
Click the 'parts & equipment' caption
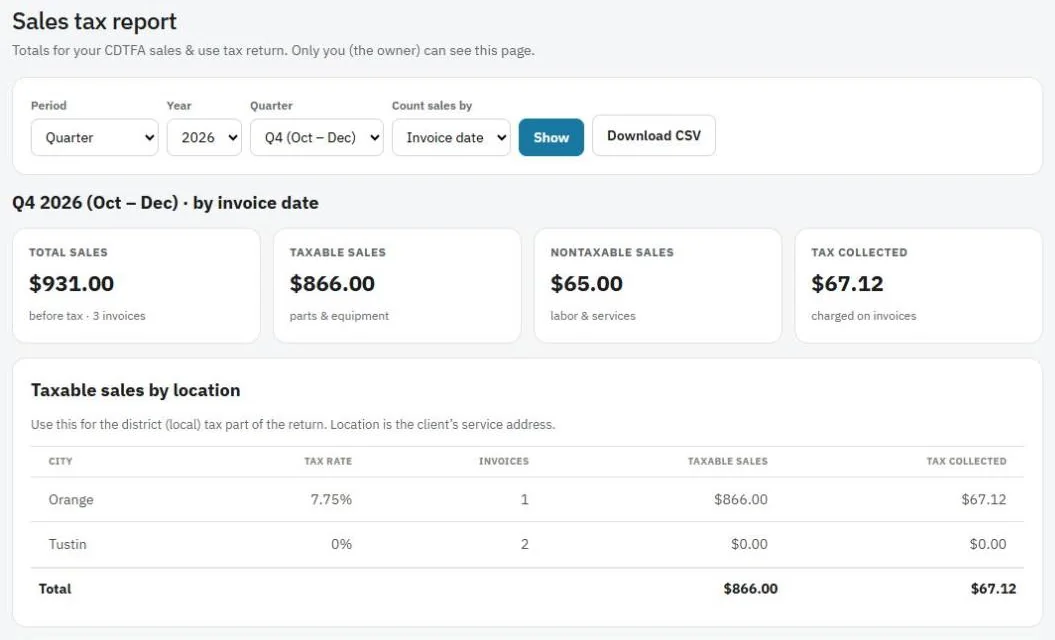tap(339, 316)
